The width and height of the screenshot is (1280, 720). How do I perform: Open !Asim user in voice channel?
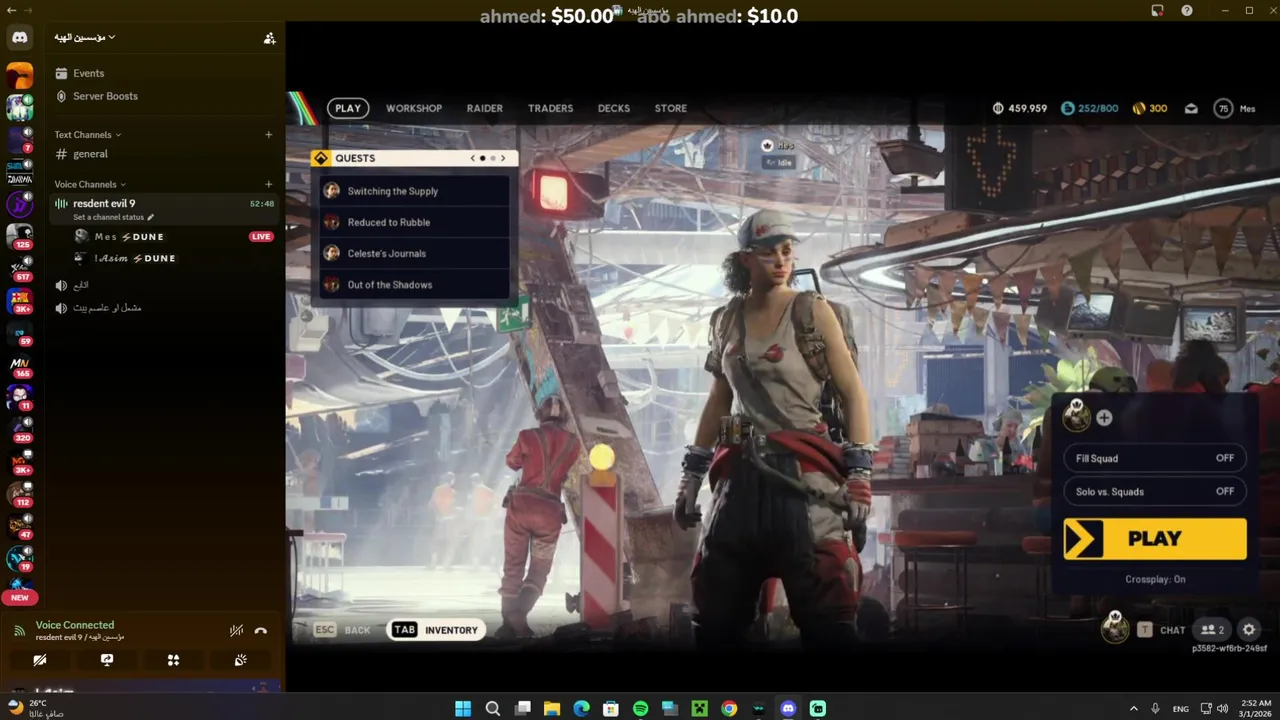[126, 258]
